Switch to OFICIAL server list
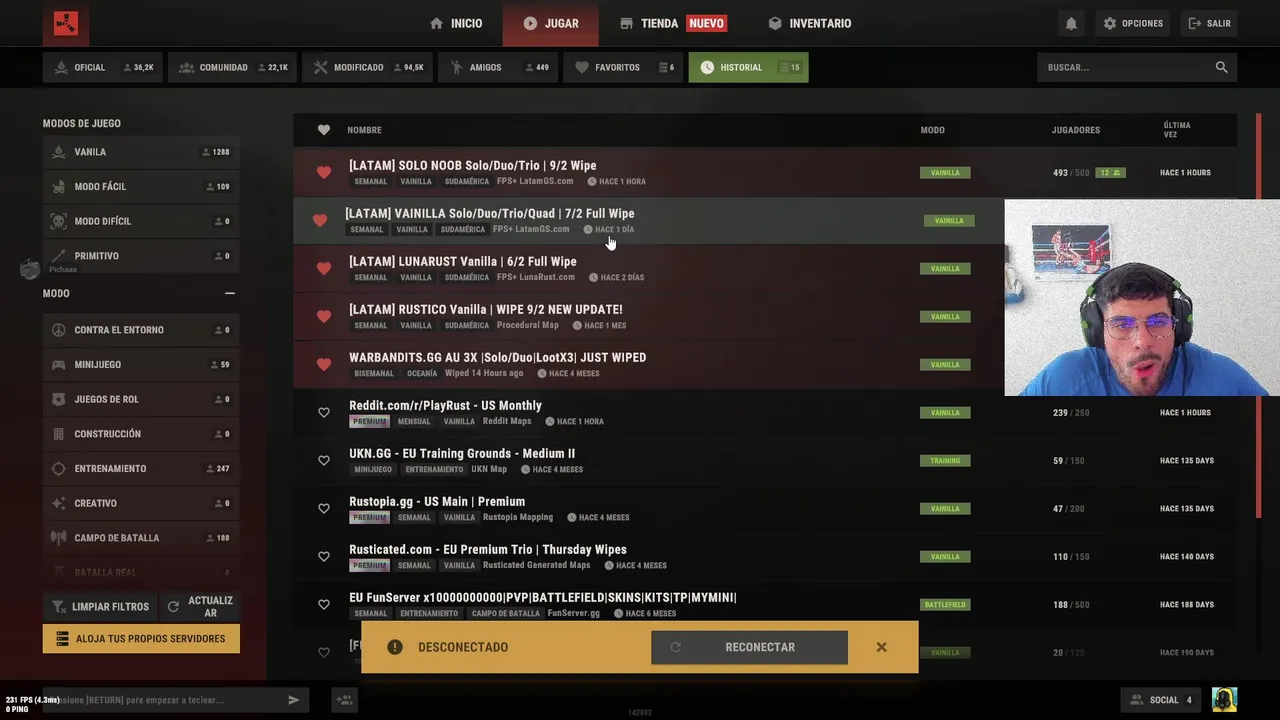Screen dimensions: 1280x720 pos(103,67)
